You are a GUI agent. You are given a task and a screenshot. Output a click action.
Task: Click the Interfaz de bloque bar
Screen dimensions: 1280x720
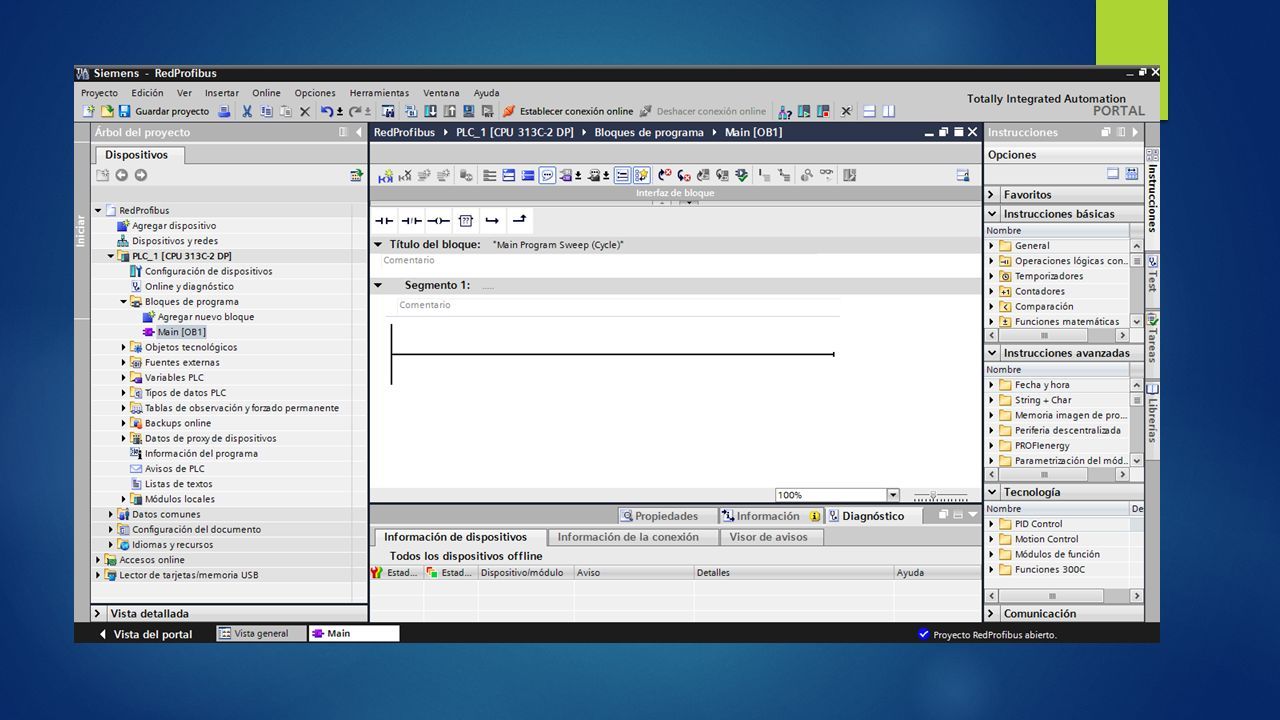[x=675, y=193]
